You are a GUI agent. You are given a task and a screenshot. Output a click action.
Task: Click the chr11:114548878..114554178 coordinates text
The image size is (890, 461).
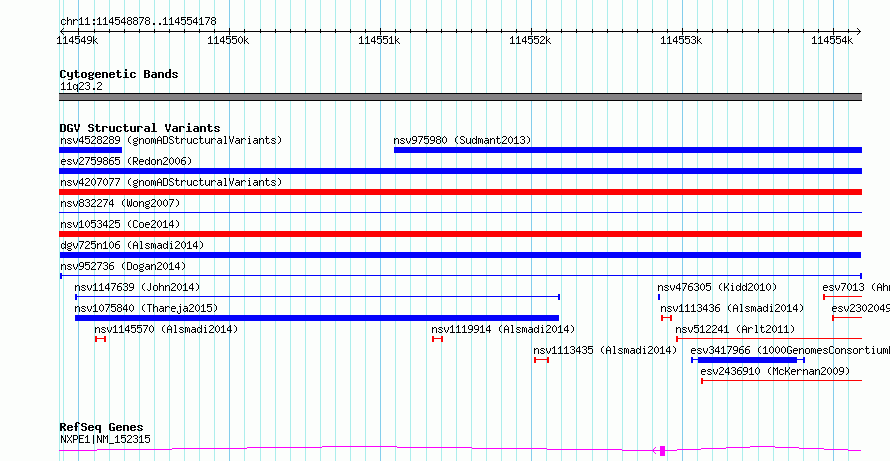[x=138, y=22]
